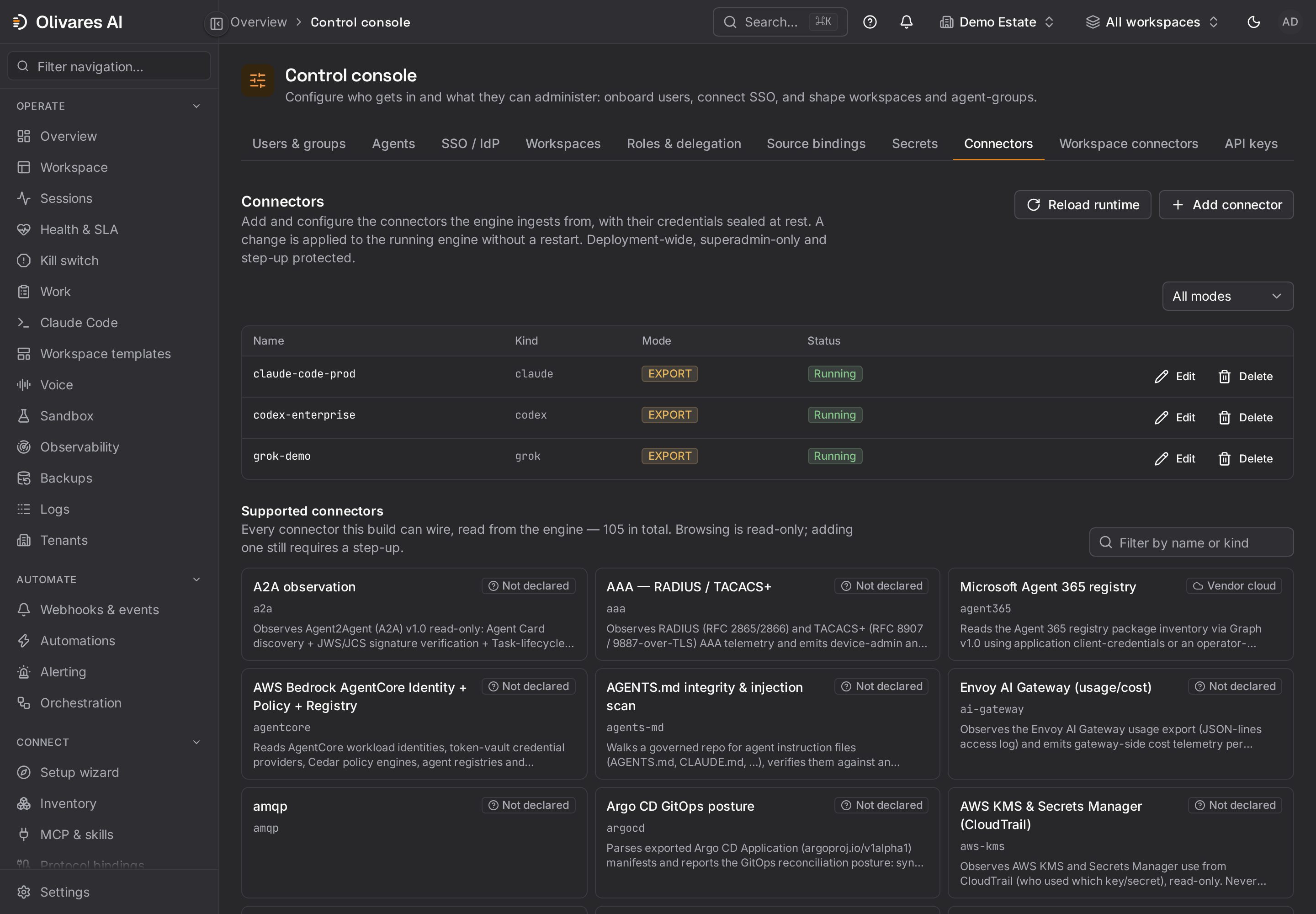Open the Logs page
1316x914 pixels.
109,509
